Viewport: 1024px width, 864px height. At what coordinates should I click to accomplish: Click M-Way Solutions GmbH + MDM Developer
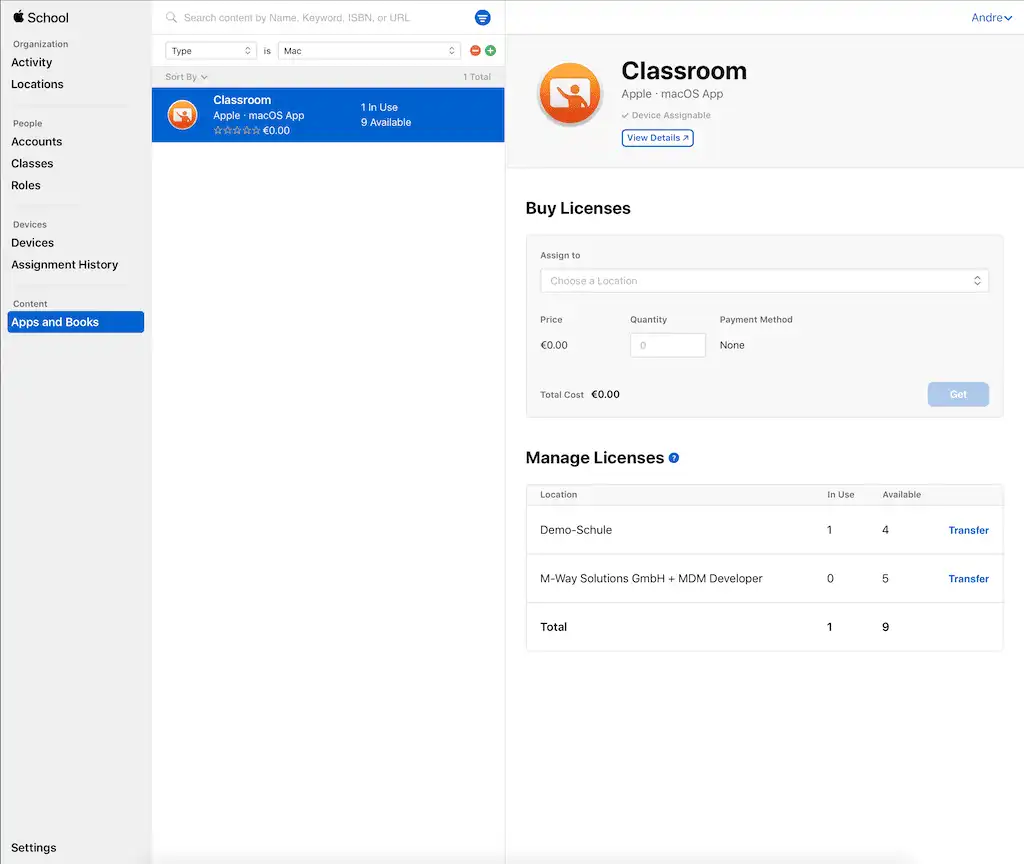651,579
